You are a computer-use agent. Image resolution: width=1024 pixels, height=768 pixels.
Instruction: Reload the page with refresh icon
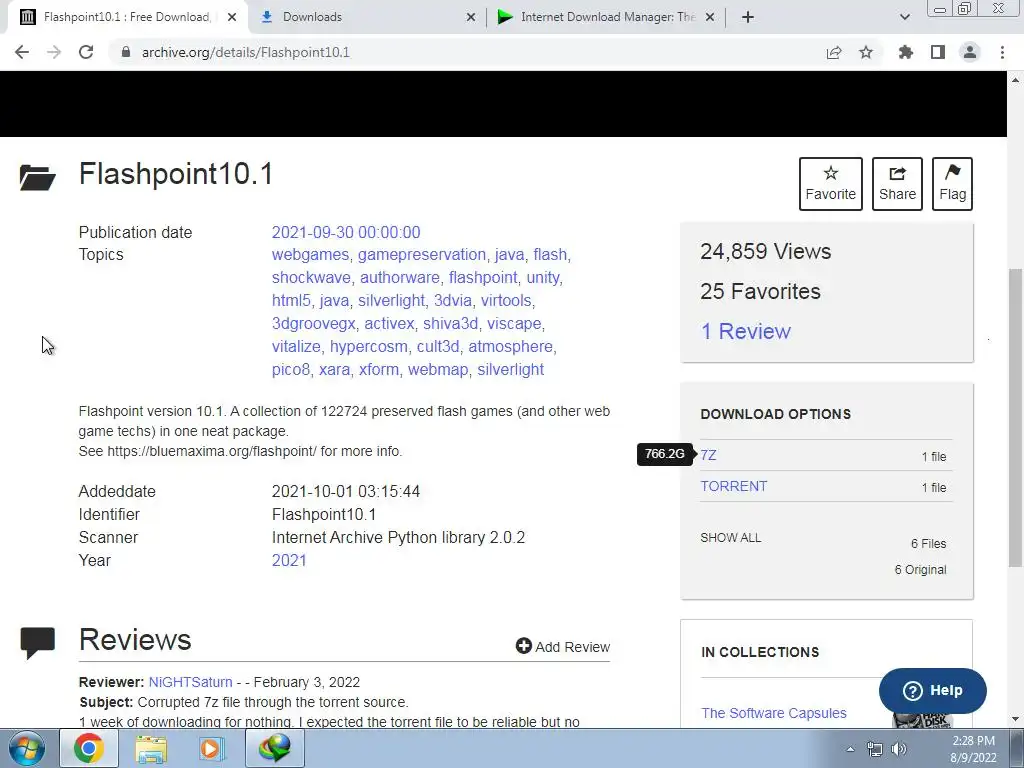coord(86,52)
